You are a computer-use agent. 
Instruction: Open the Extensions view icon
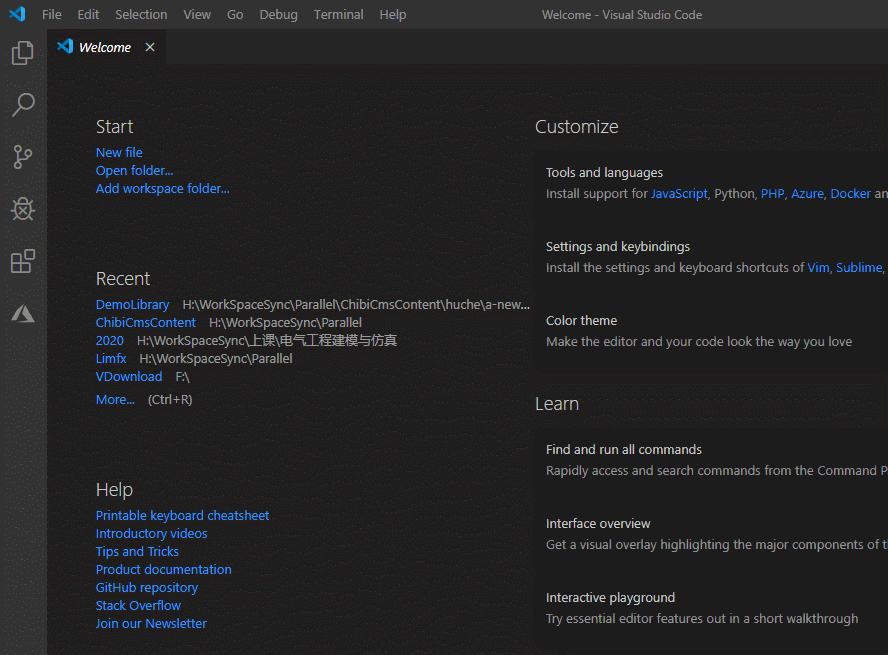point(23,261)
